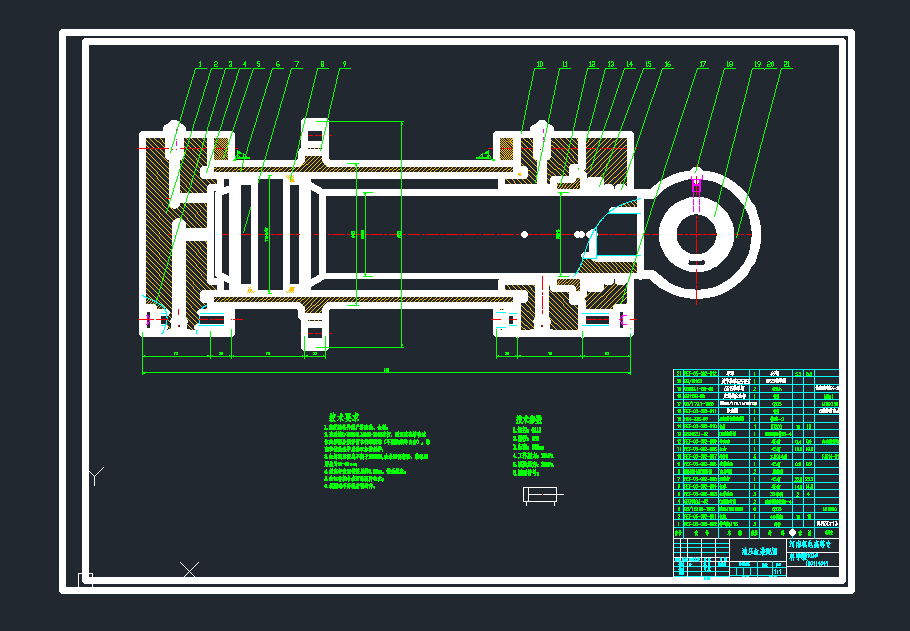Select the small hydraulic cylinder schematic symbol
Image resolution: width=910 pixels, height=631 pixels.
pyautogui.click(x=539, y=495)
